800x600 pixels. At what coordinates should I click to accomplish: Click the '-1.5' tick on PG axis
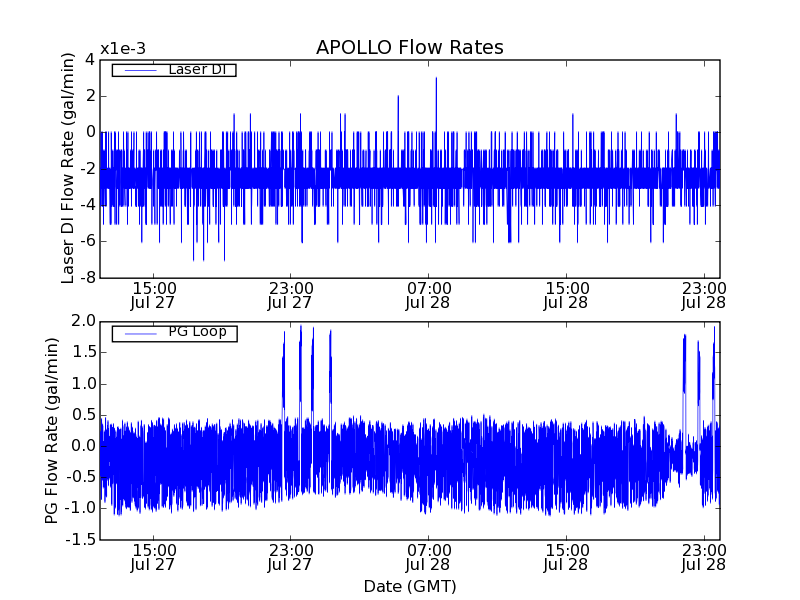click(x=81, y=539)
